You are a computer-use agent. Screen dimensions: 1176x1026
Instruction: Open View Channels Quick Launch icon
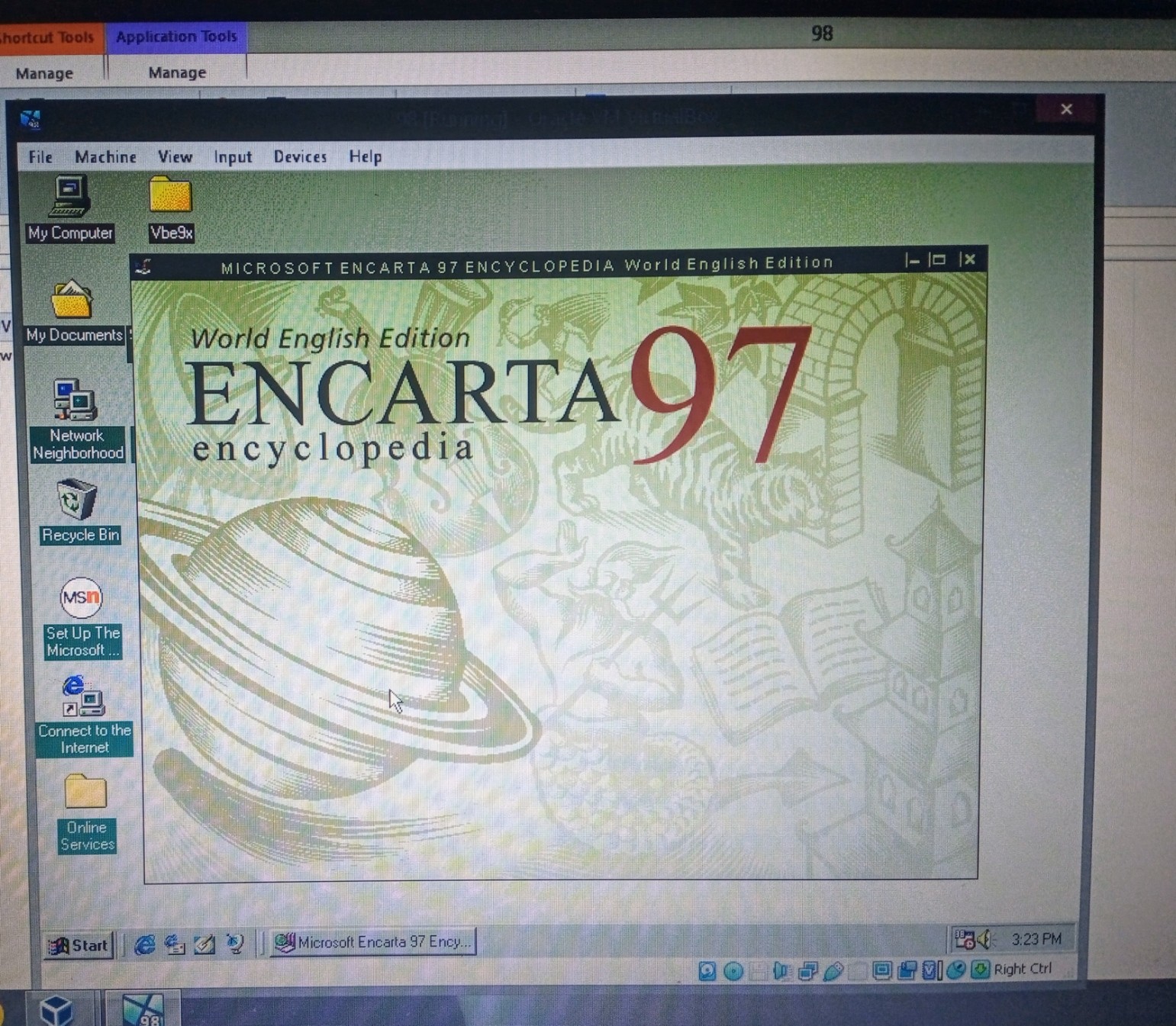point(235,944)
